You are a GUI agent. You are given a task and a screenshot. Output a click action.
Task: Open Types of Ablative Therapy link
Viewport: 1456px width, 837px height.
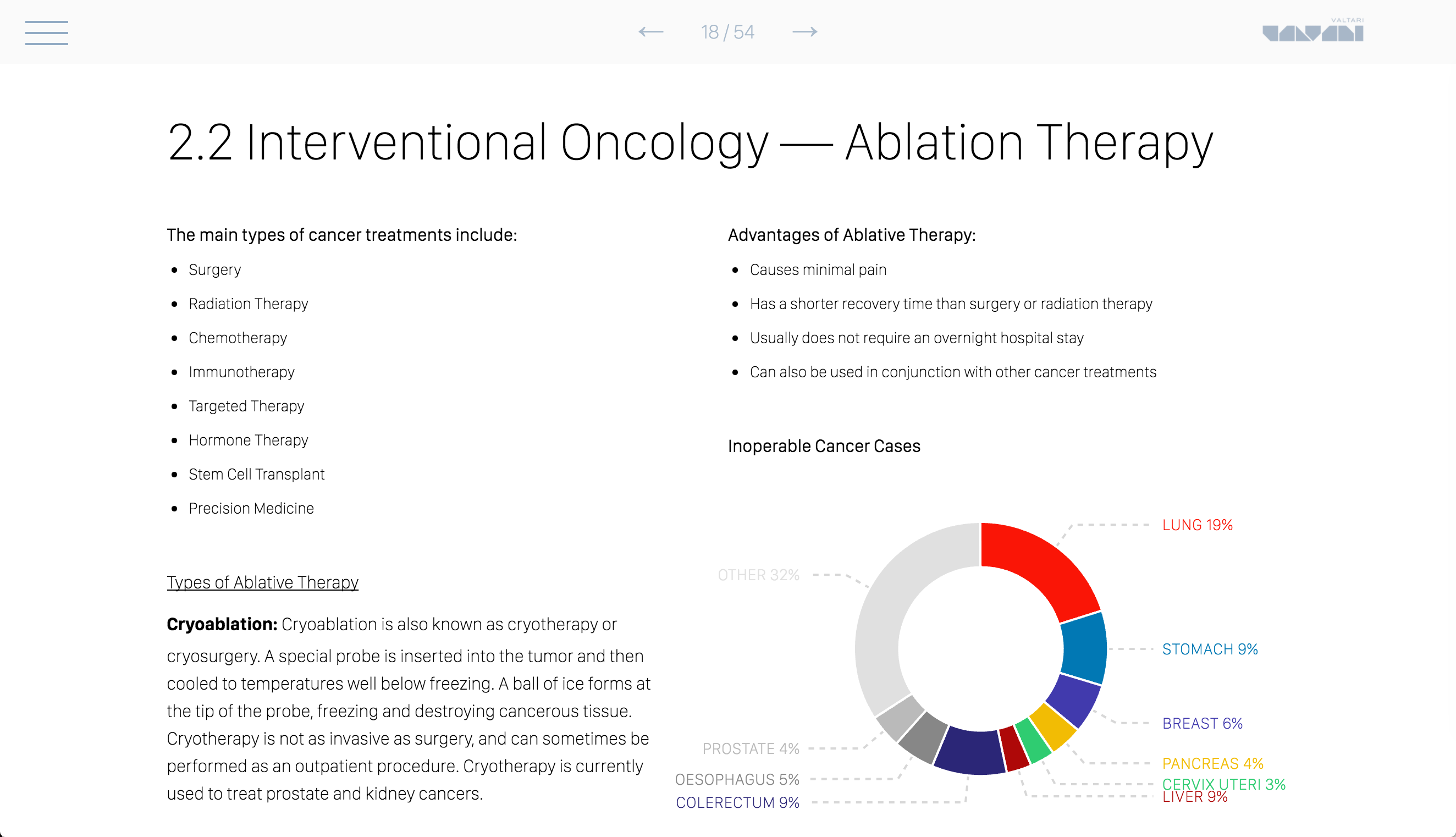263,582
